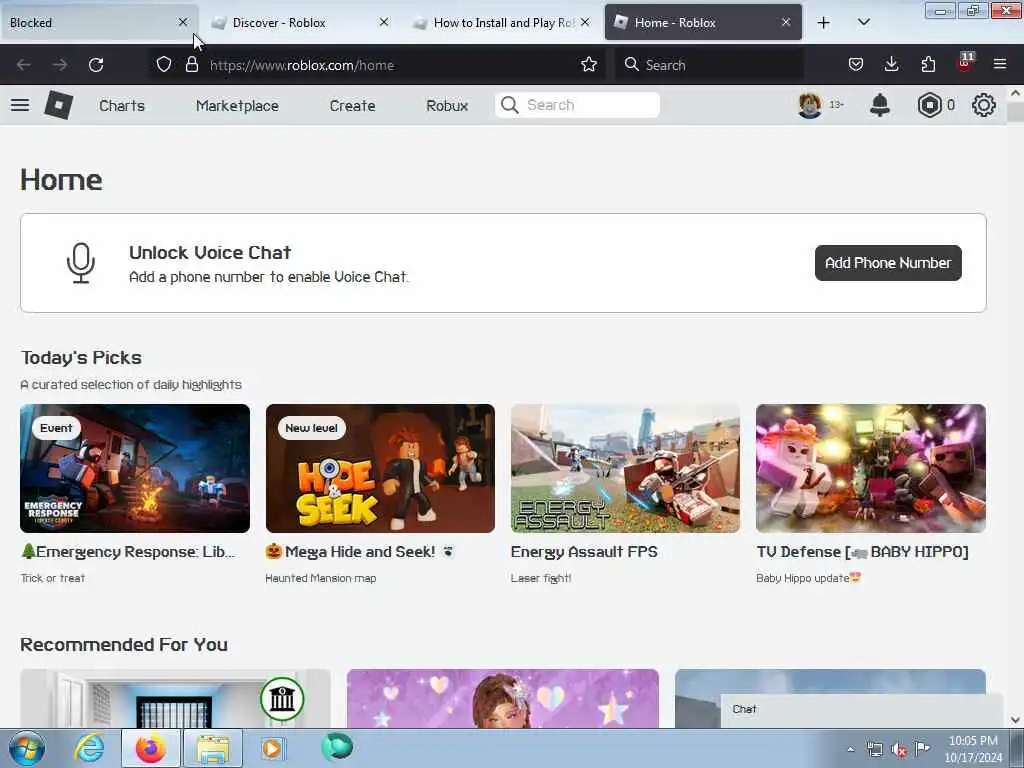Close the Blocked tab
This screenshot has height=768, width=1024.
click(x=183, y=22)
